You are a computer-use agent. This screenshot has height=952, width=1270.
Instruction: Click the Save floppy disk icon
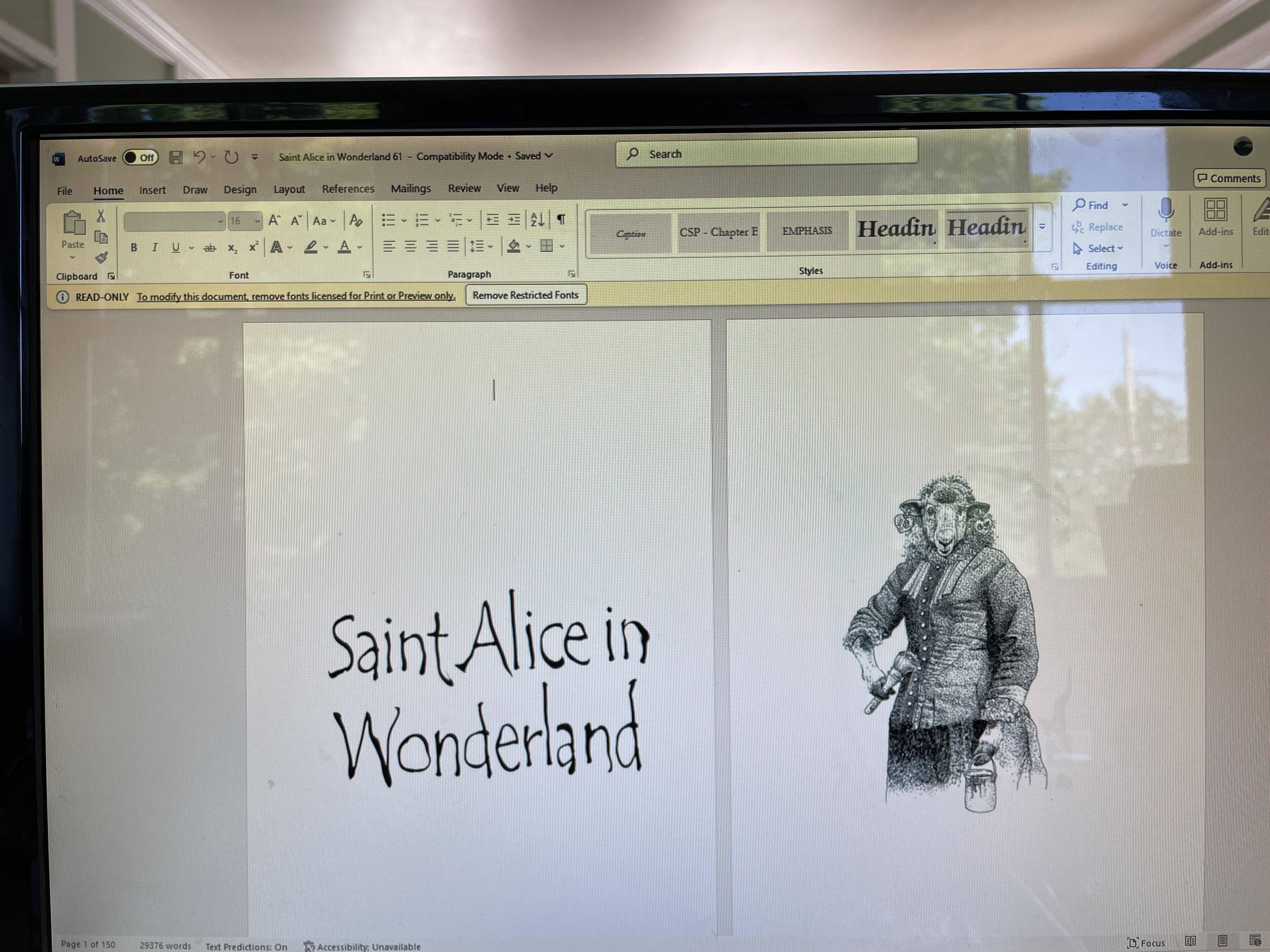click(x=176, y=157)
